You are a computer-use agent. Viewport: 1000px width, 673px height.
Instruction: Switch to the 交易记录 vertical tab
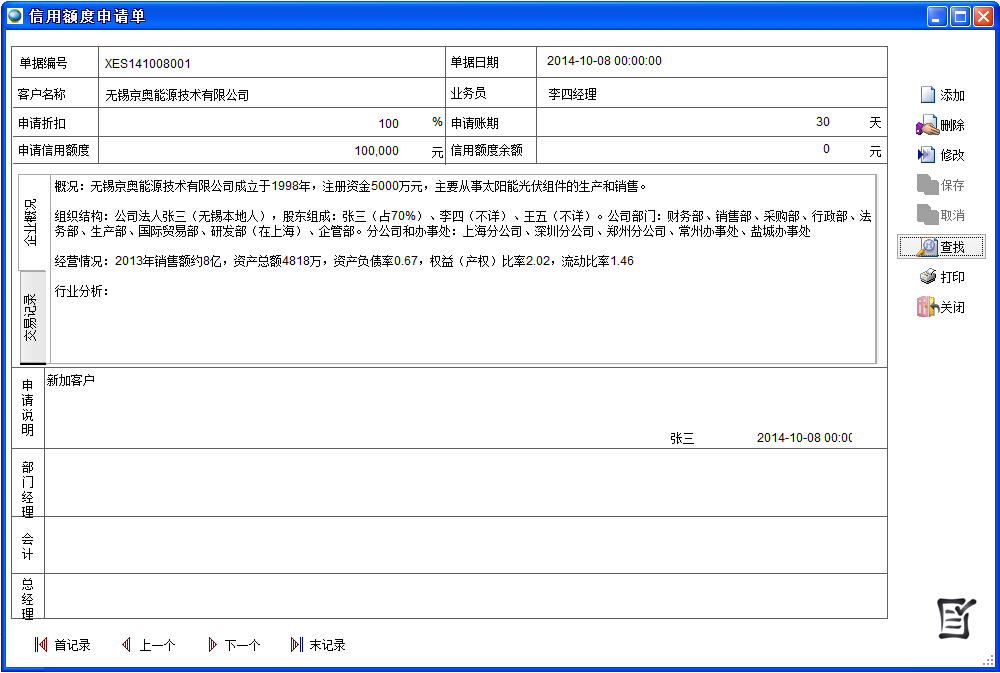(32, 317)
